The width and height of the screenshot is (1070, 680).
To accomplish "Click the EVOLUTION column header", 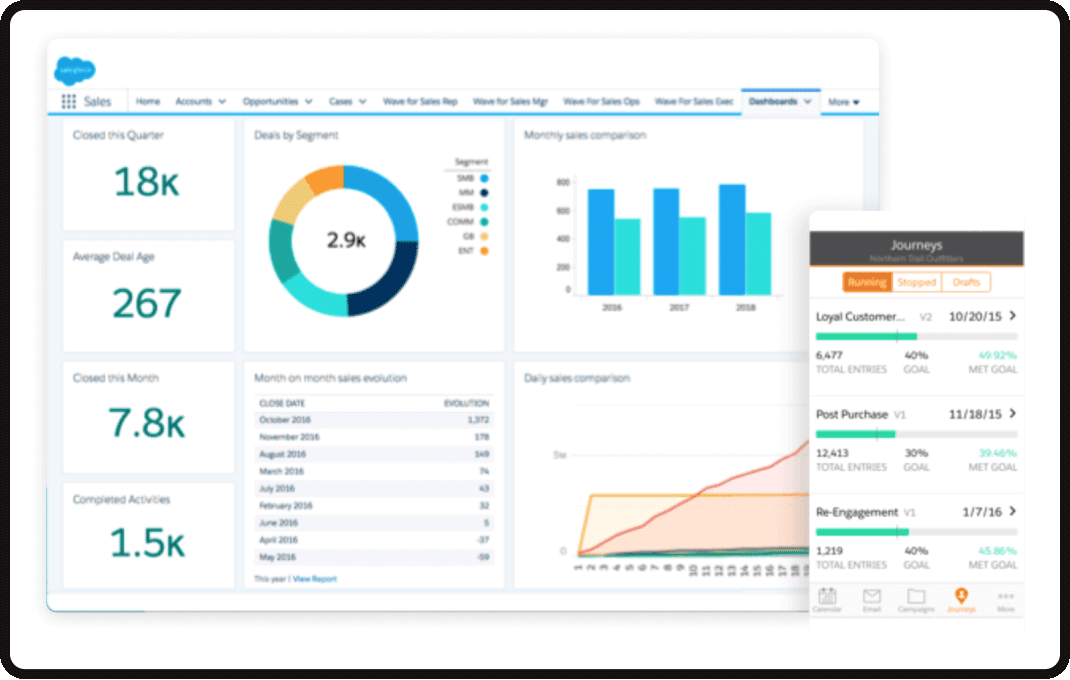I will 467,403.
